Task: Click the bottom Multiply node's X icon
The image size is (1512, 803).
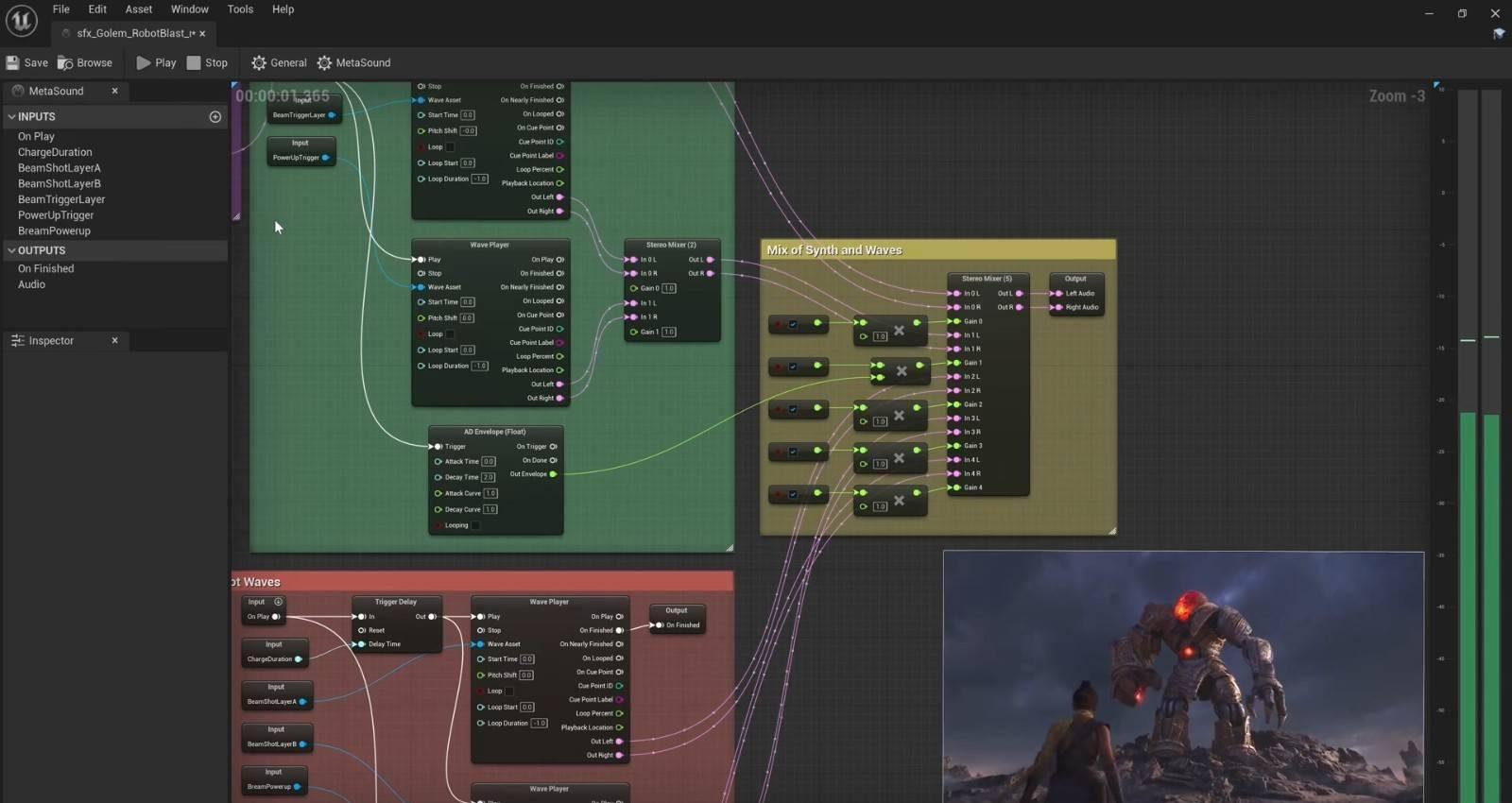Action: click(x=899, y=501)
